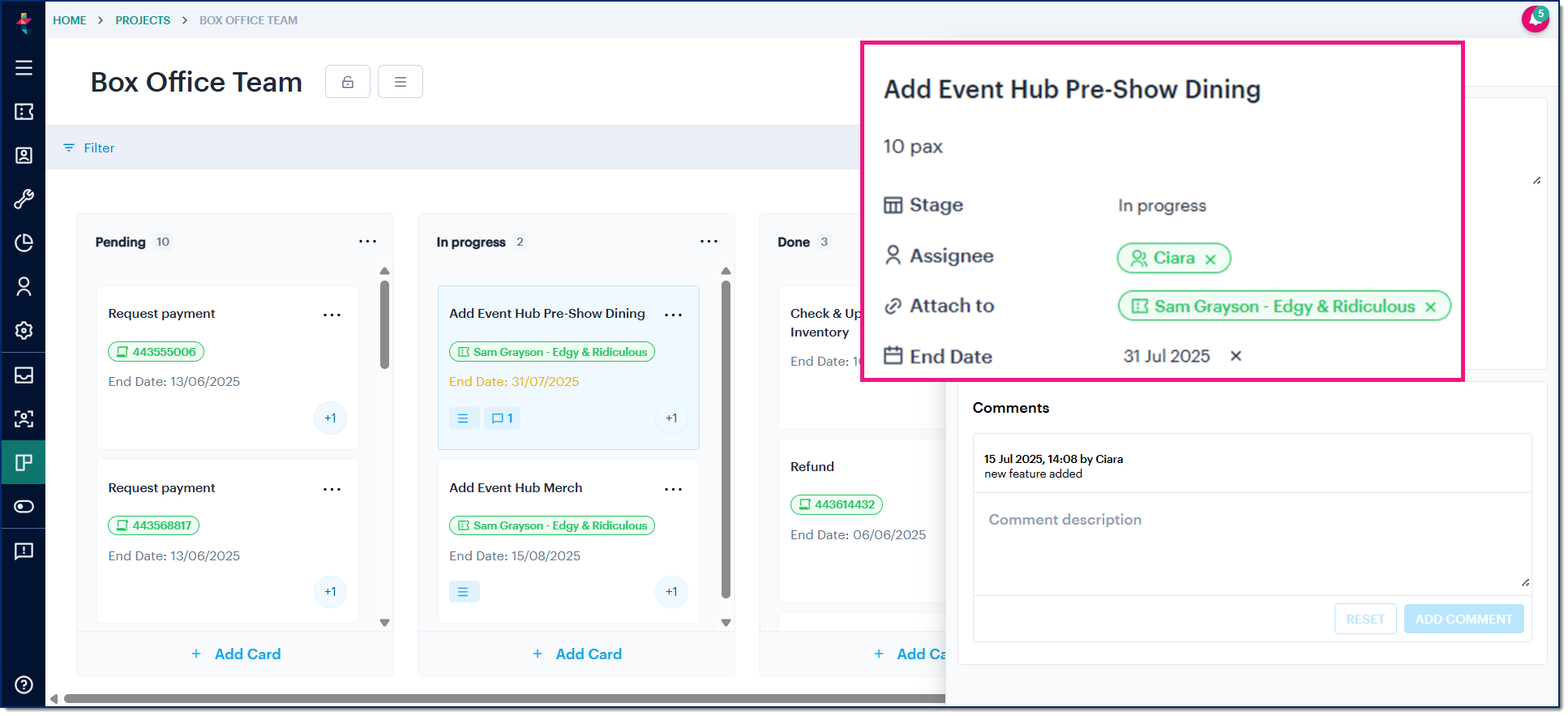Click the 443568817 order tag
This screenshot has width=1568, height=716.
pos(153,525)
